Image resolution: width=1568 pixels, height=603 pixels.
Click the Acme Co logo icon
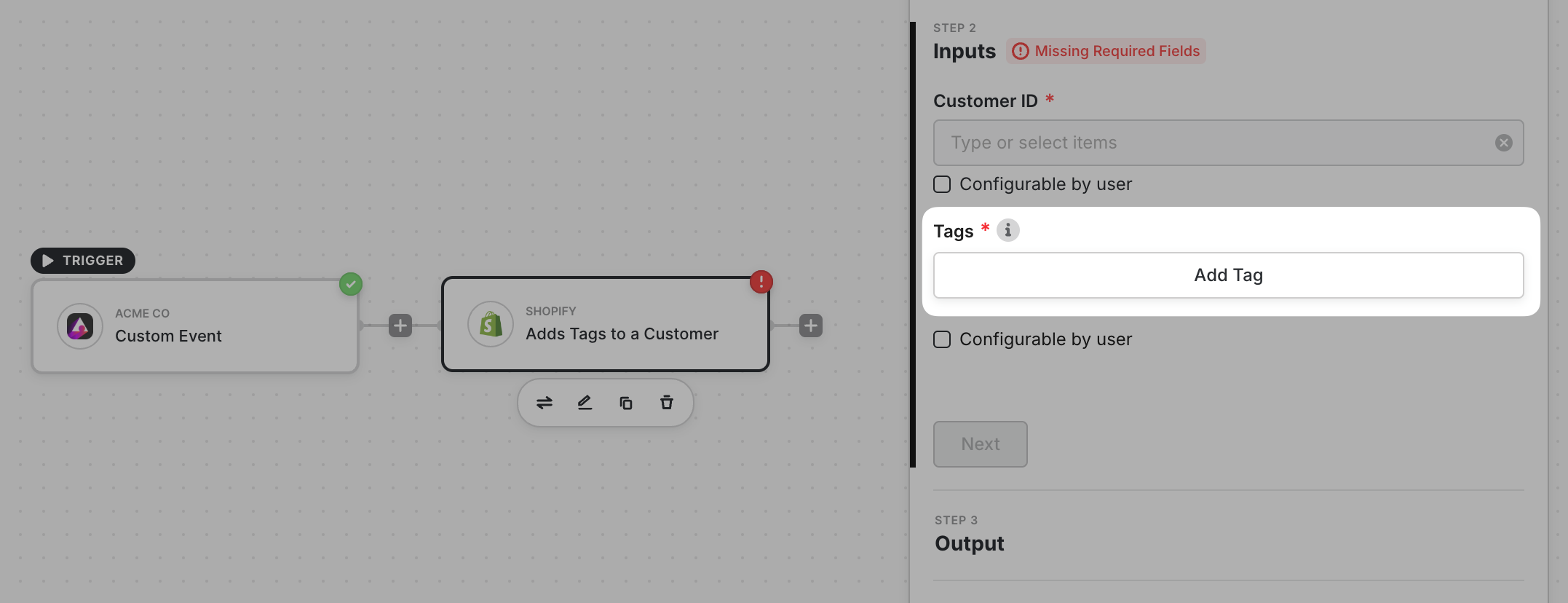pyautogui.click(x=80, y=326)
